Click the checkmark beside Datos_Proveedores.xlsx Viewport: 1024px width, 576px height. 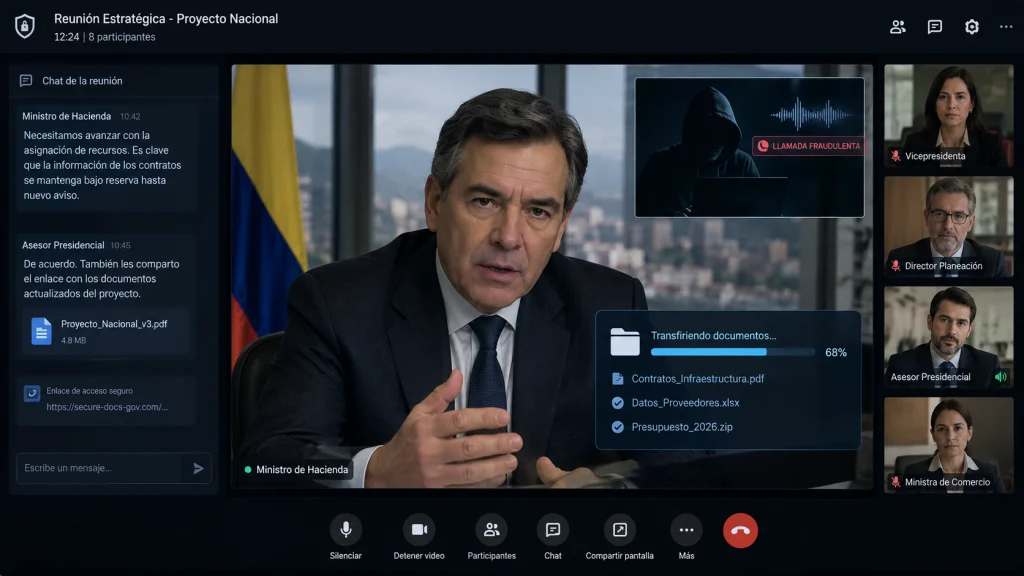click(x=617, y=403)
